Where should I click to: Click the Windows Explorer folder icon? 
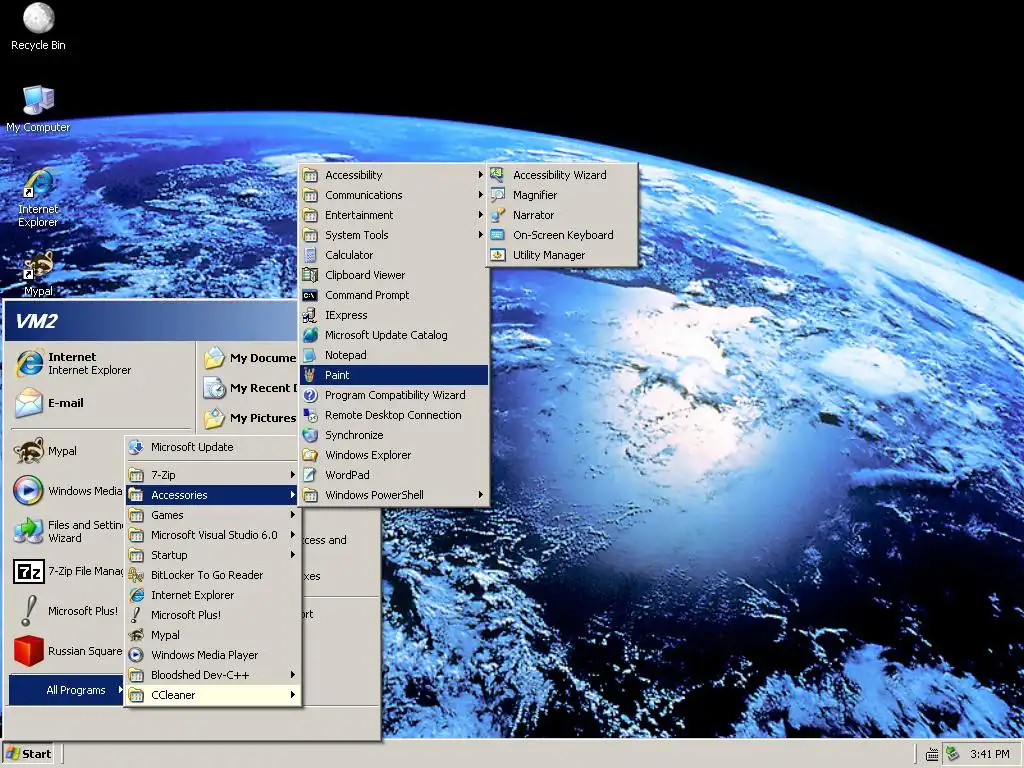tap(310, 455)
